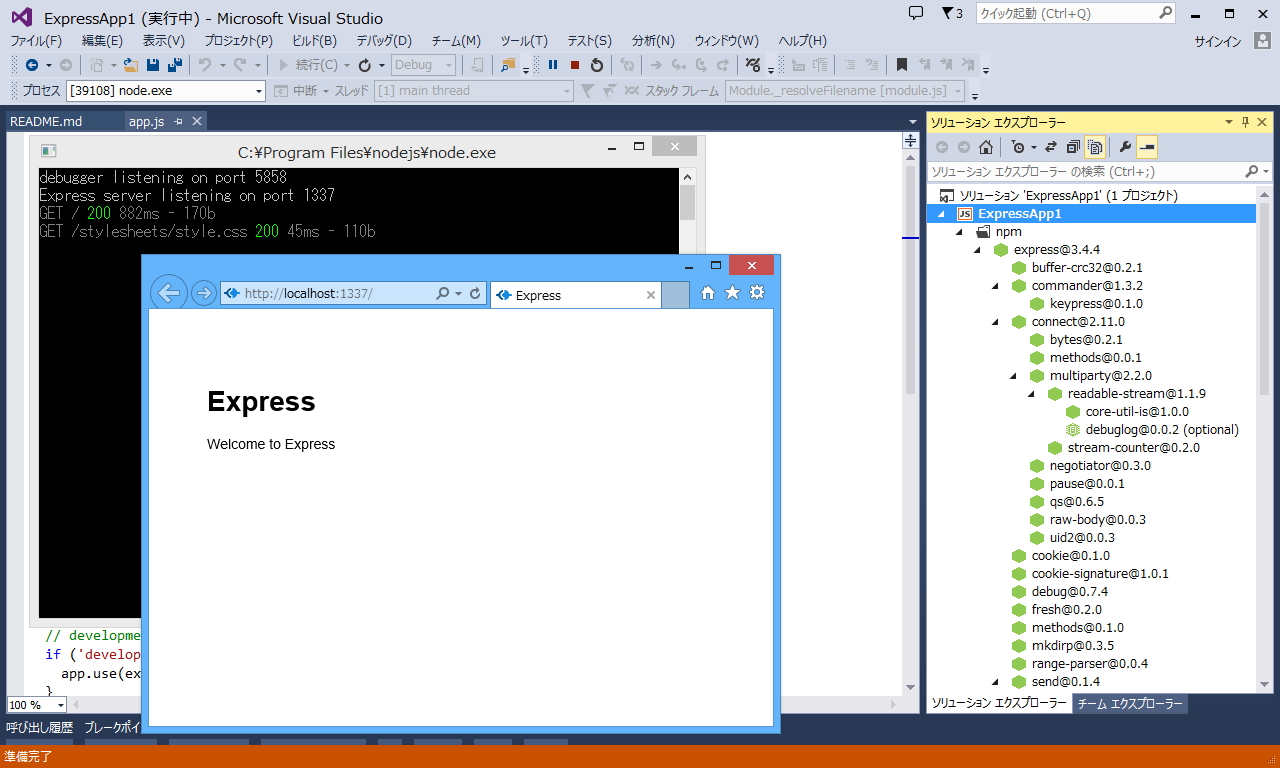Open the ファイル(F) menu
This screenshot has width=1280, height=768.
(x=36, y=41)
